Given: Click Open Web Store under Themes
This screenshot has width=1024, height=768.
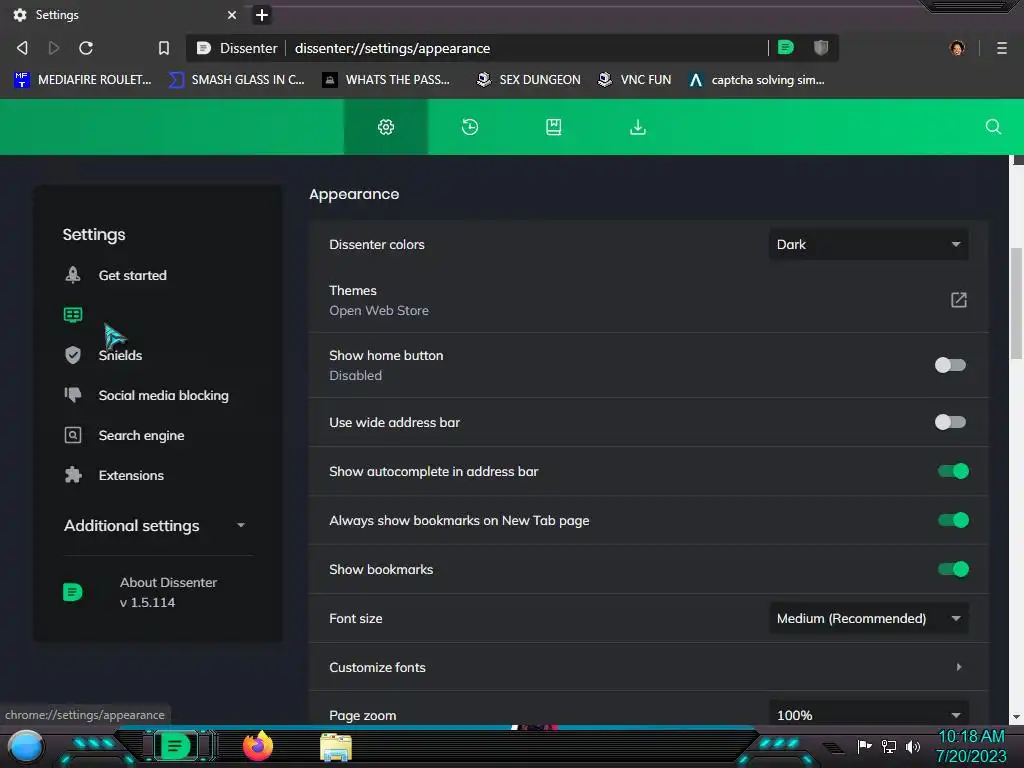Looking at the screenshot, I should pyautogui.click(x=379, y=310).
